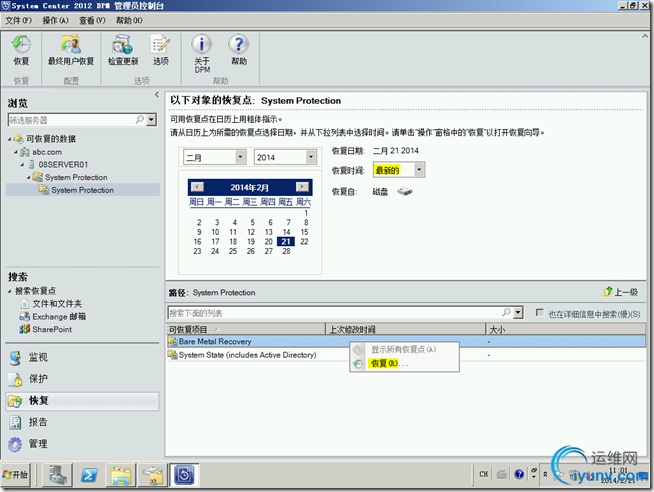Switch to the 管理 workspace
654x492 pixels.
click(x=83, y=444)
